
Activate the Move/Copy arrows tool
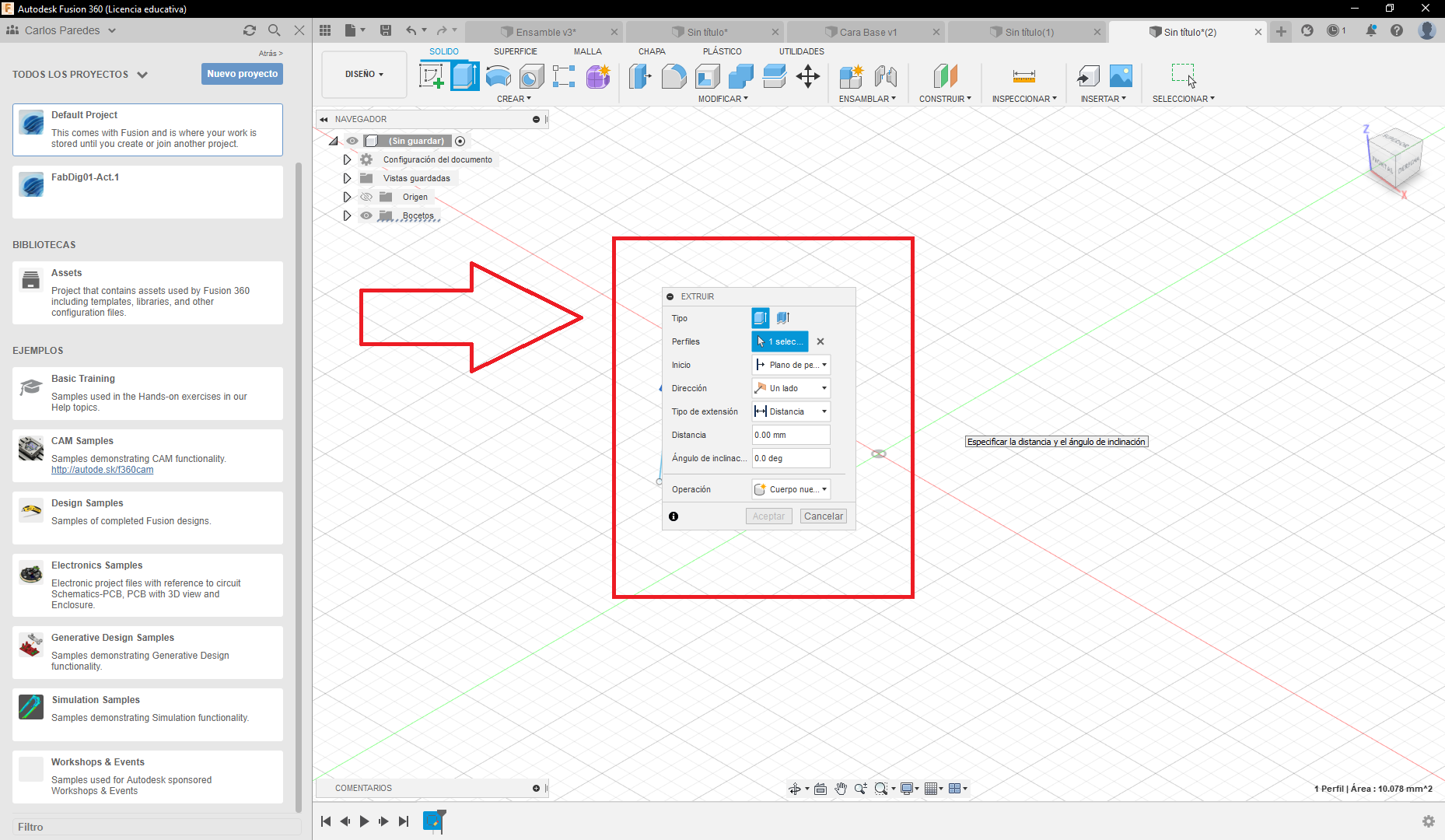coord(808,76)
